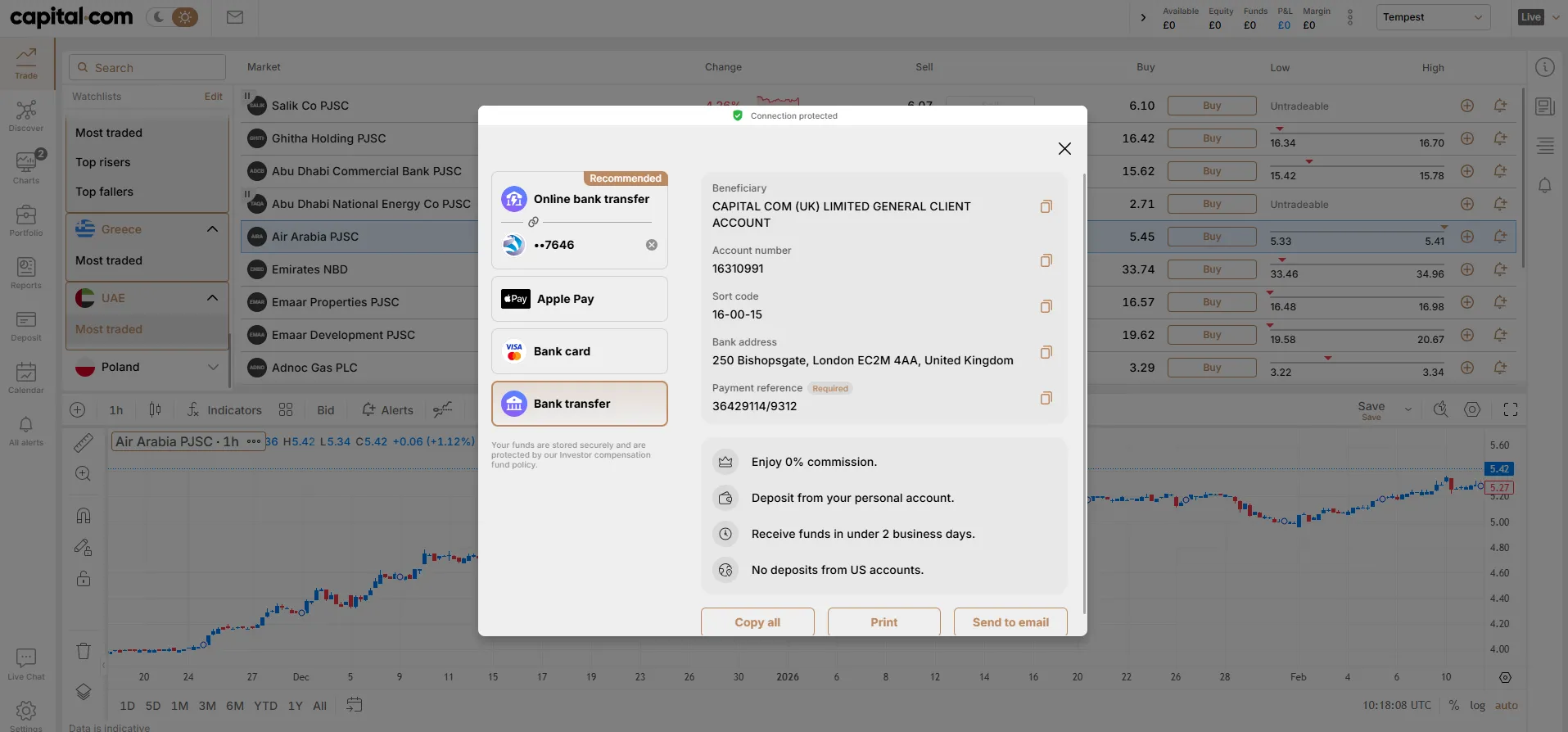Open Indicators menu on chart toolbar
Image resolution: width=1568 pixels, height=732 pixels.
point(224,410)
